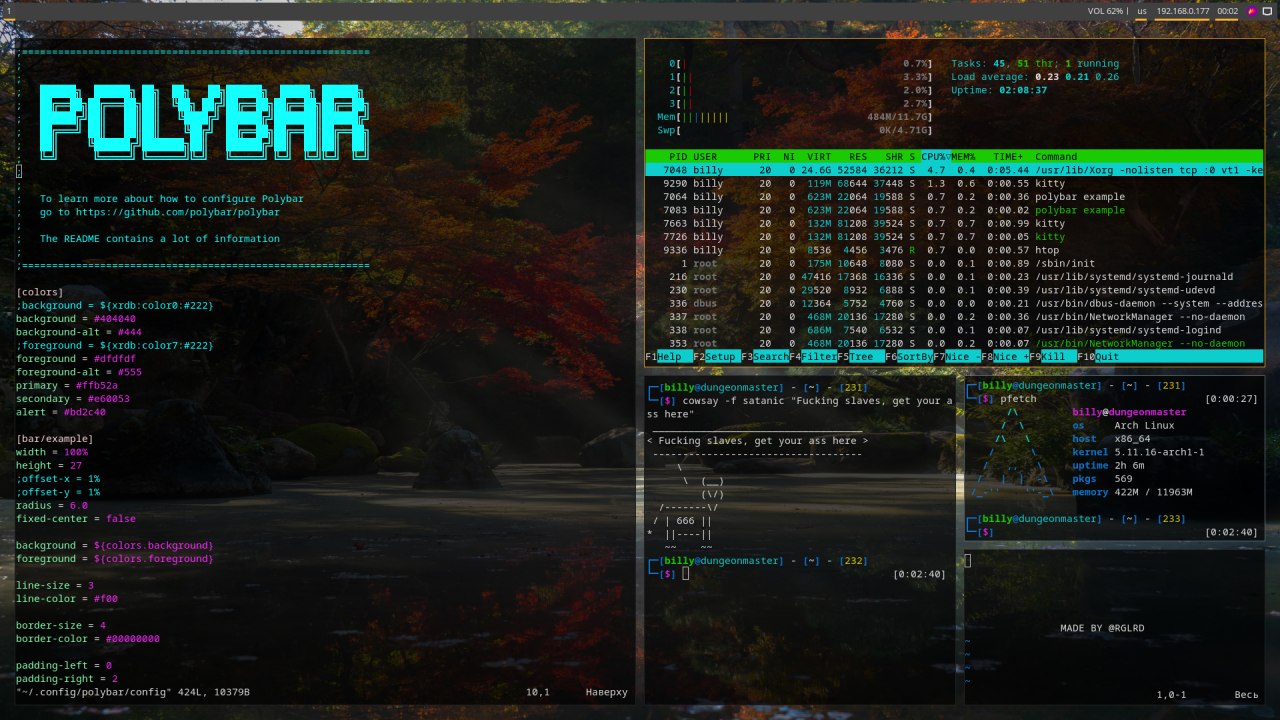Select kitty process row PID 9290
This screenshot has width=1280, height=720.
954,184
